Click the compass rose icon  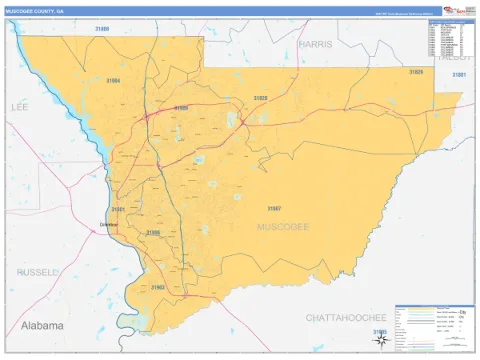point(382,340)
